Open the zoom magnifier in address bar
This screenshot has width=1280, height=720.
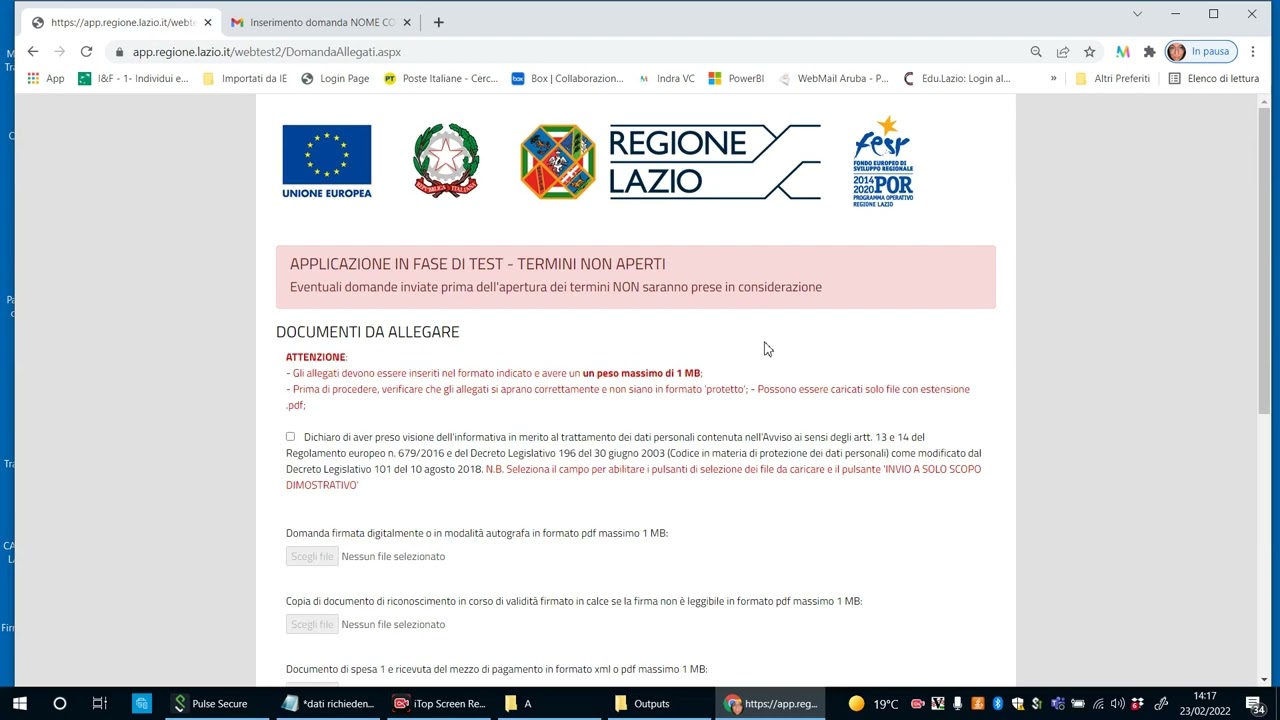[1036, 51]
